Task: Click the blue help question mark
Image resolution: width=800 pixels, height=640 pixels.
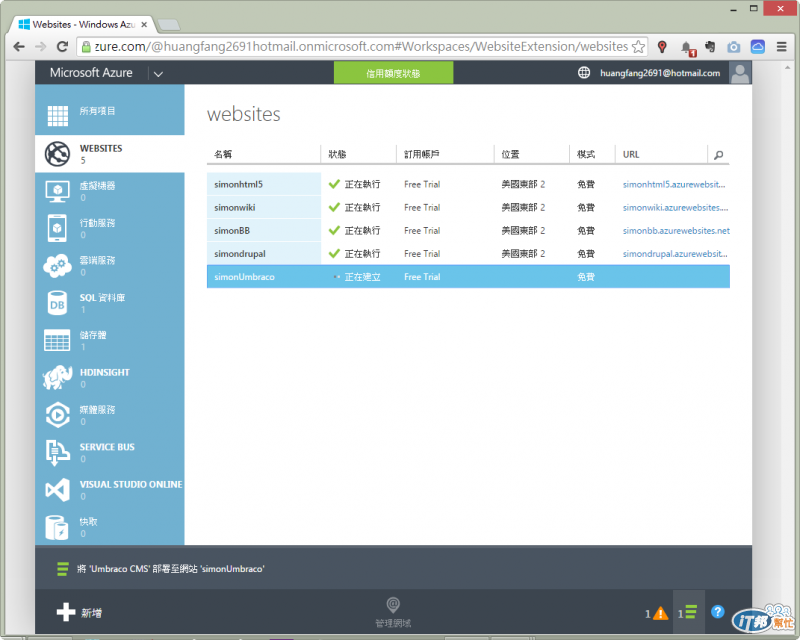Action: [x=717, y=611]
